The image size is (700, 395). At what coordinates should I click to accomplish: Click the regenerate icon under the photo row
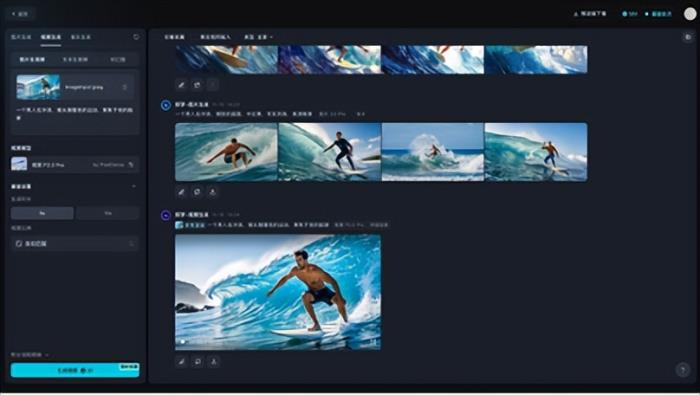(x=197, y=192)
